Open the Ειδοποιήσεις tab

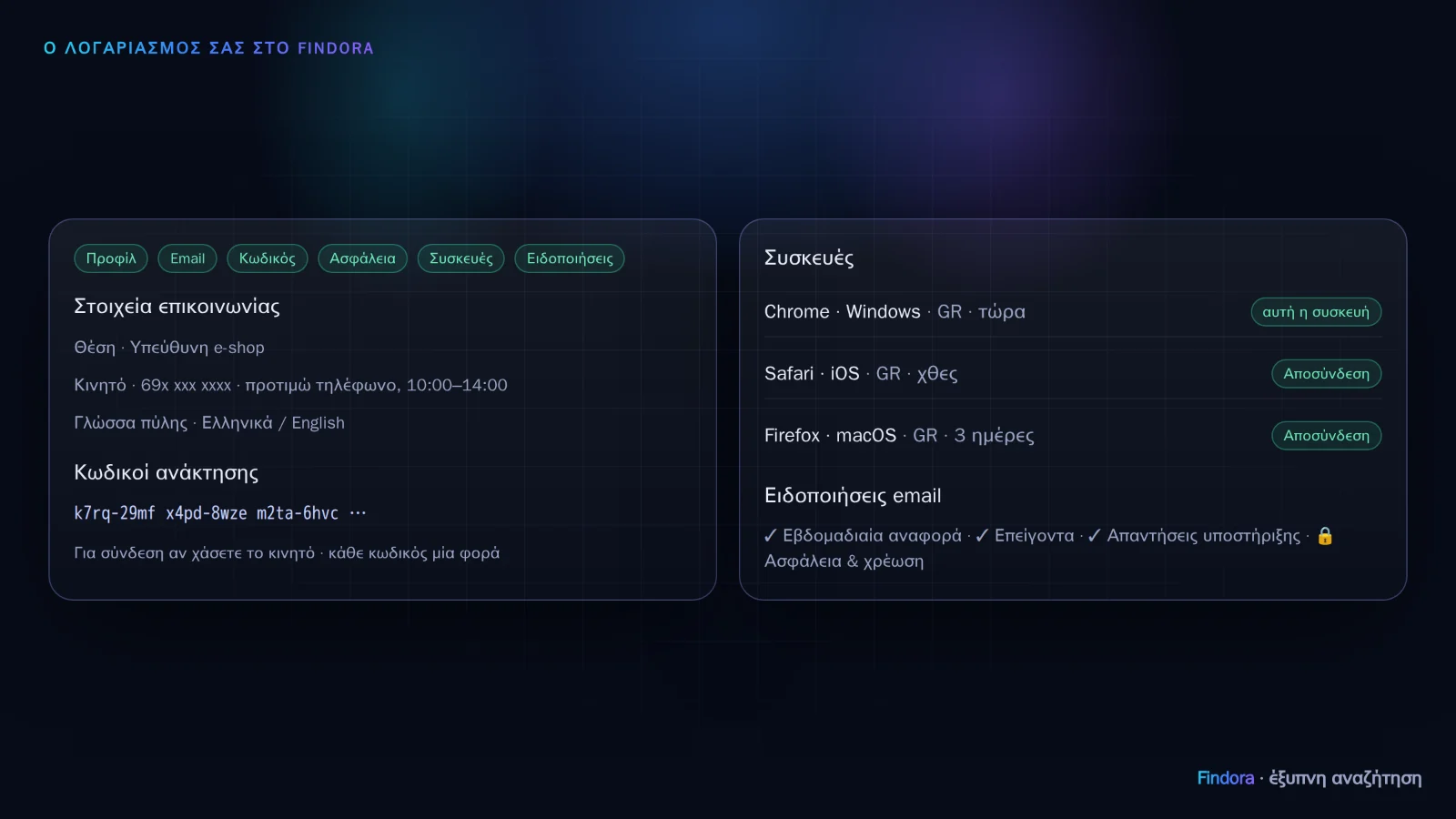570,258
